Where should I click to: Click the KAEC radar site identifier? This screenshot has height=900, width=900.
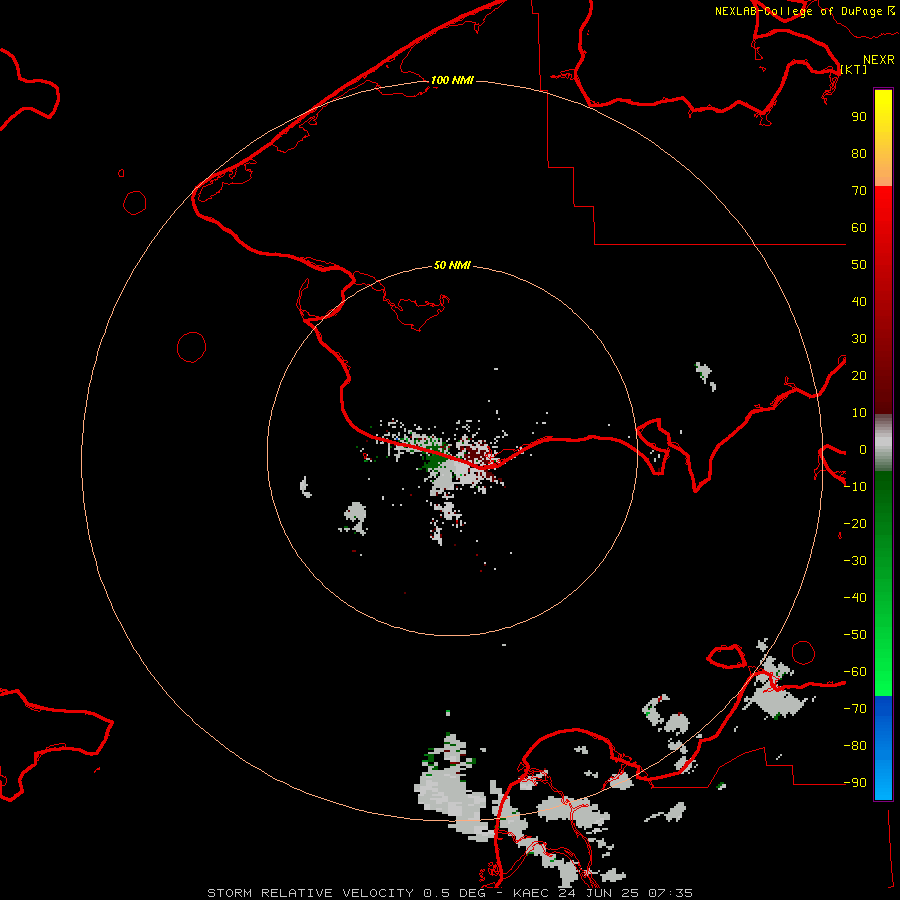(x=532, y=893)
